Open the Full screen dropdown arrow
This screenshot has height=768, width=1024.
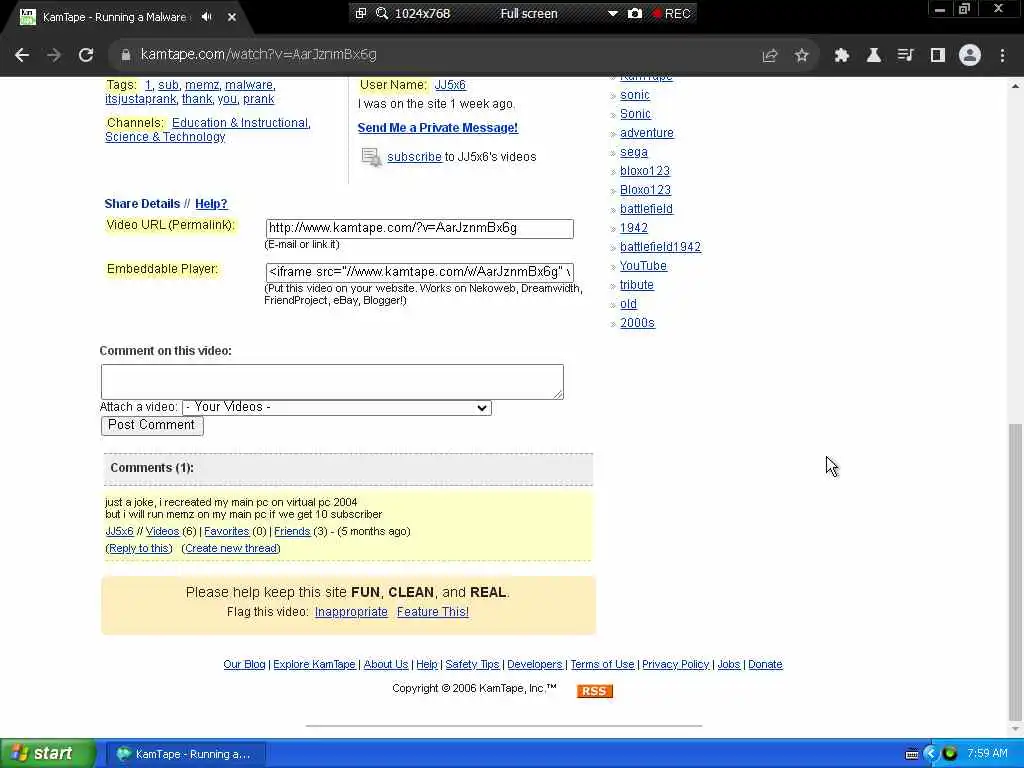(x=613, y=13)
